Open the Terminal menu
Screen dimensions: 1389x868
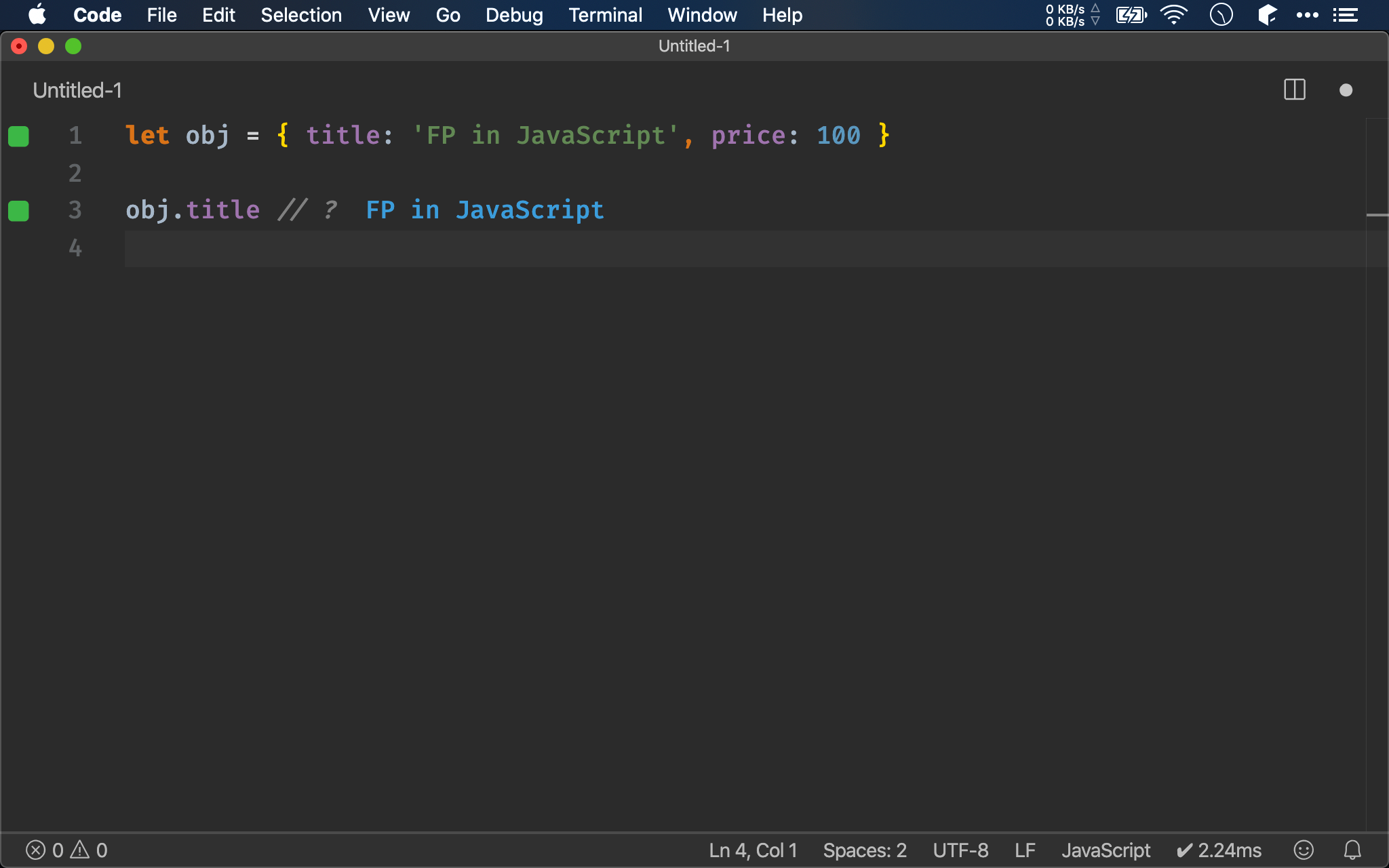(605, 15)
